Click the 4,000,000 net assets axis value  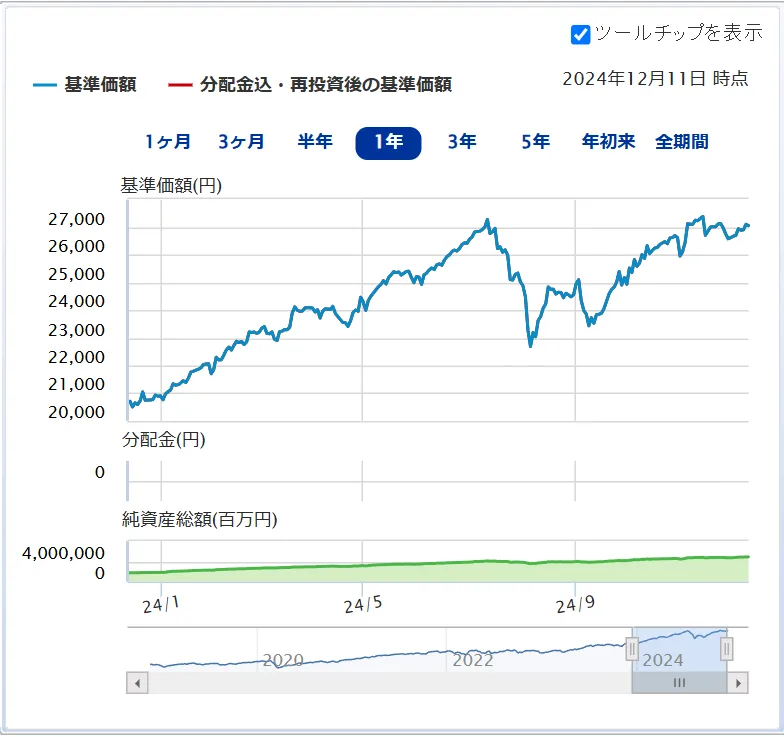point(64,553)
